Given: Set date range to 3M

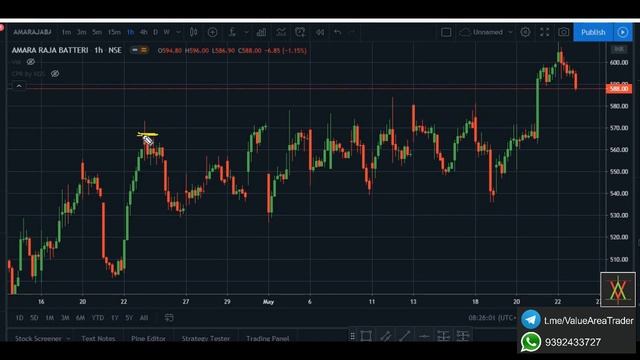Looking at the screenshot, I should coord(65,318).
